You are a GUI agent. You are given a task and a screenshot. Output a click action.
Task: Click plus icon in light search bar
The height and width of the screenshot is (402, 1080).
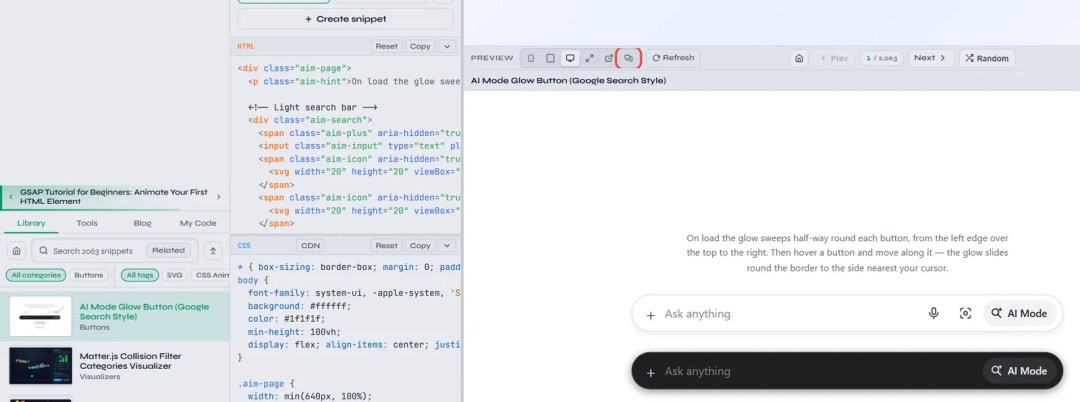(650, 315)
